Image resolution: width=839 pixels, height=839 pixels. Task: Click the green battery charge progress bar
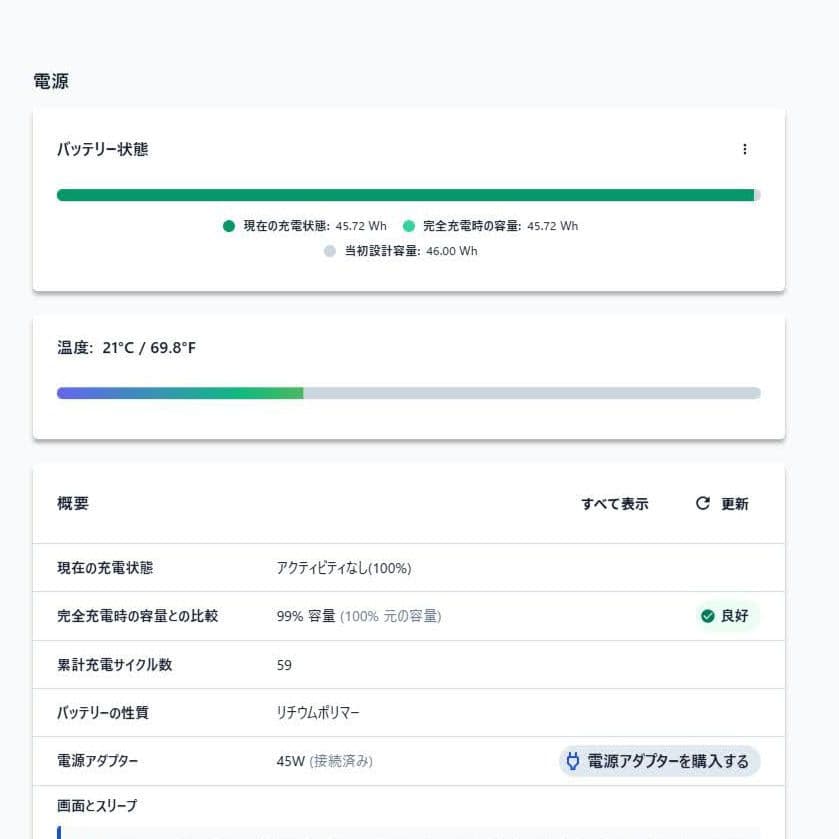[405, 195]
